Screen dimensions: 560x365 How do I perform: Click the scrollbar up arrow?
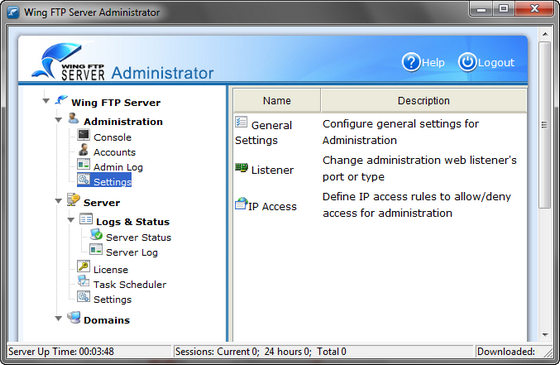[545, 34]
